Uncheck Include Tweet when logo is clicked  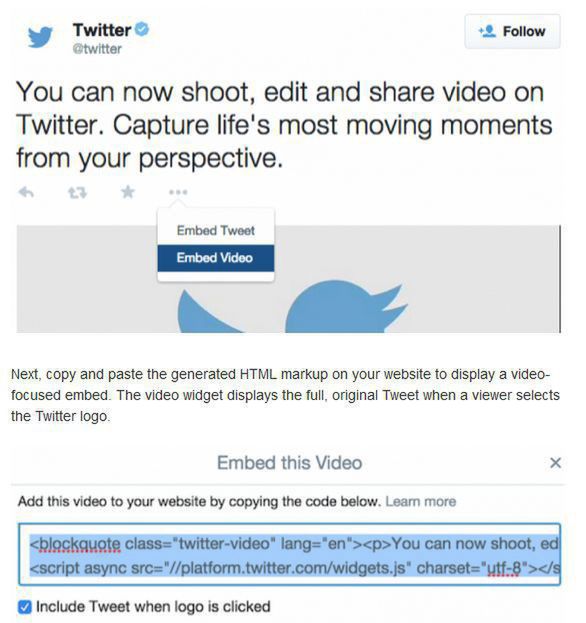tap(25, 607)
